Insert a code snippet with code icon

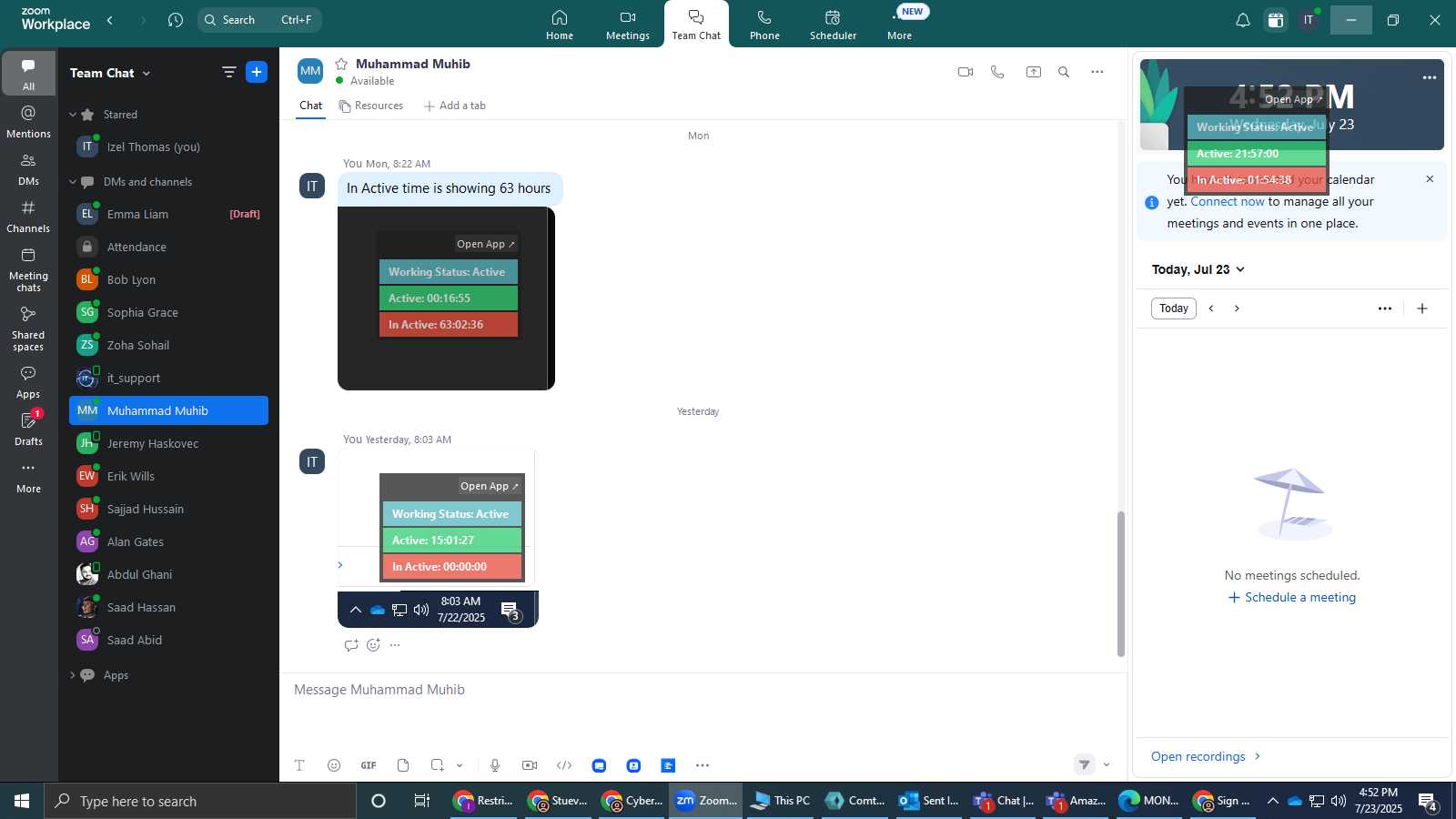pos(564,765)
